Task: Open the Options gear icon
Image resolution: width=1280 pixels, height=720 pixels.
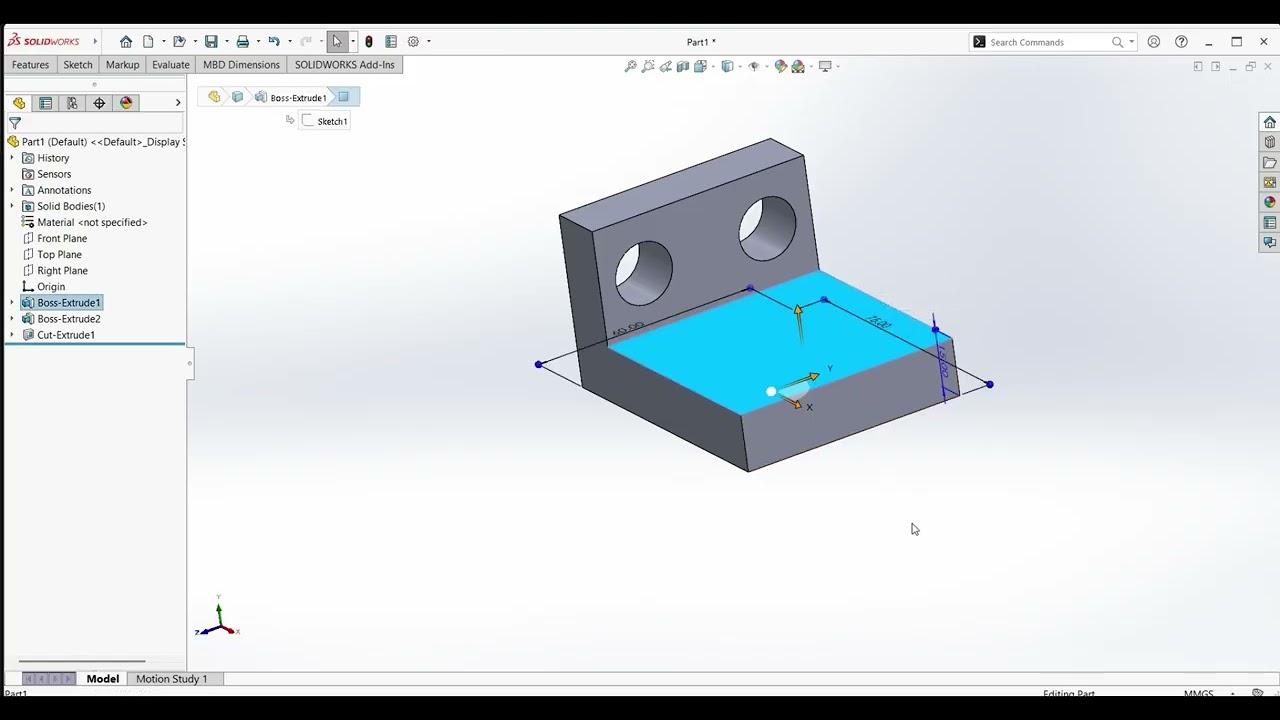Action: coord(413,42)
